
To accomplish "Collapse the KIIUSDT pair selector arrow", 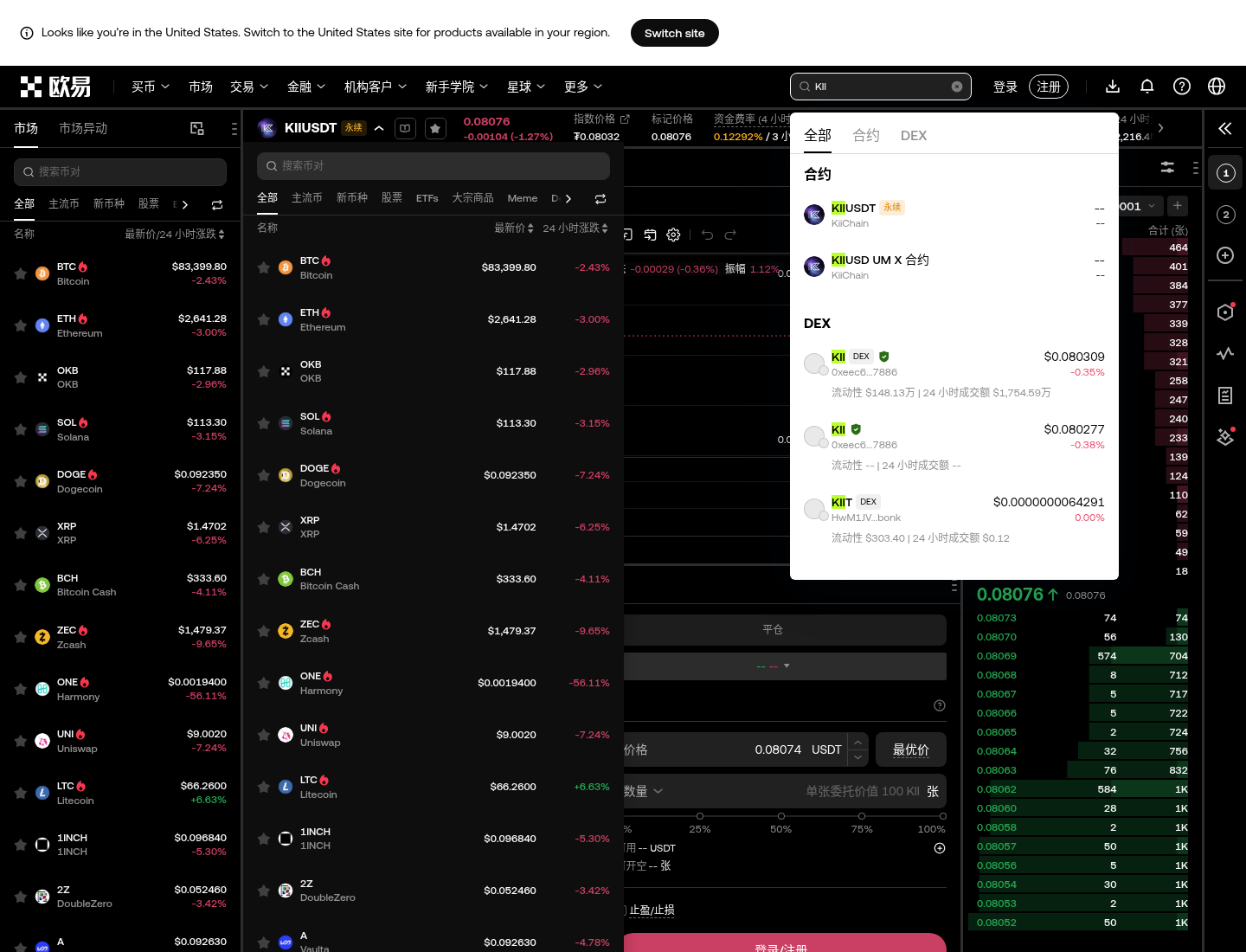I will 379,128.
